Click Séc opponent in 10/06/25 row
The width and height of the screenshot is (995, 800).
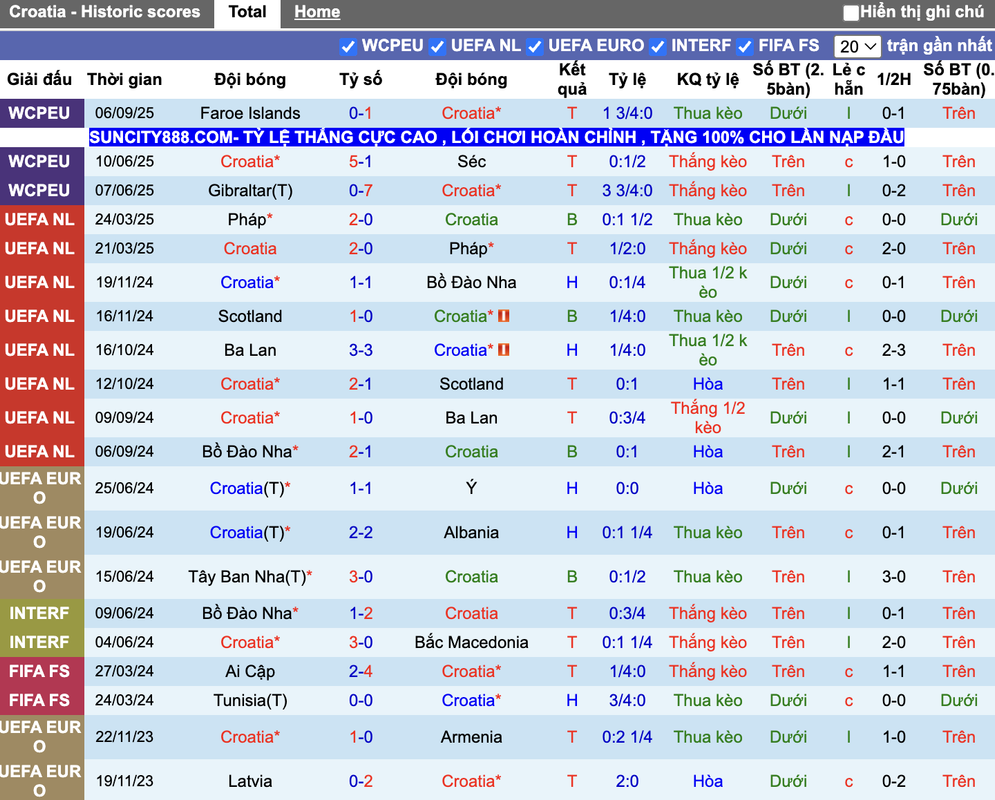click(x=471, y=162)
